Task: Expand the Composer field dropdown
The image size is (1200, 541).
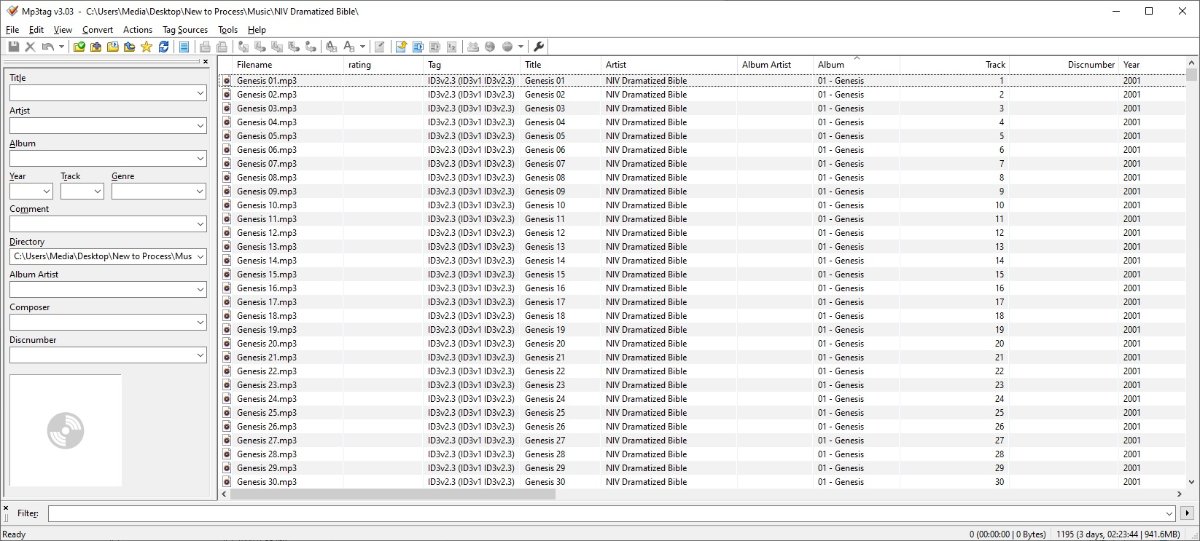Action: coord(199,322)
